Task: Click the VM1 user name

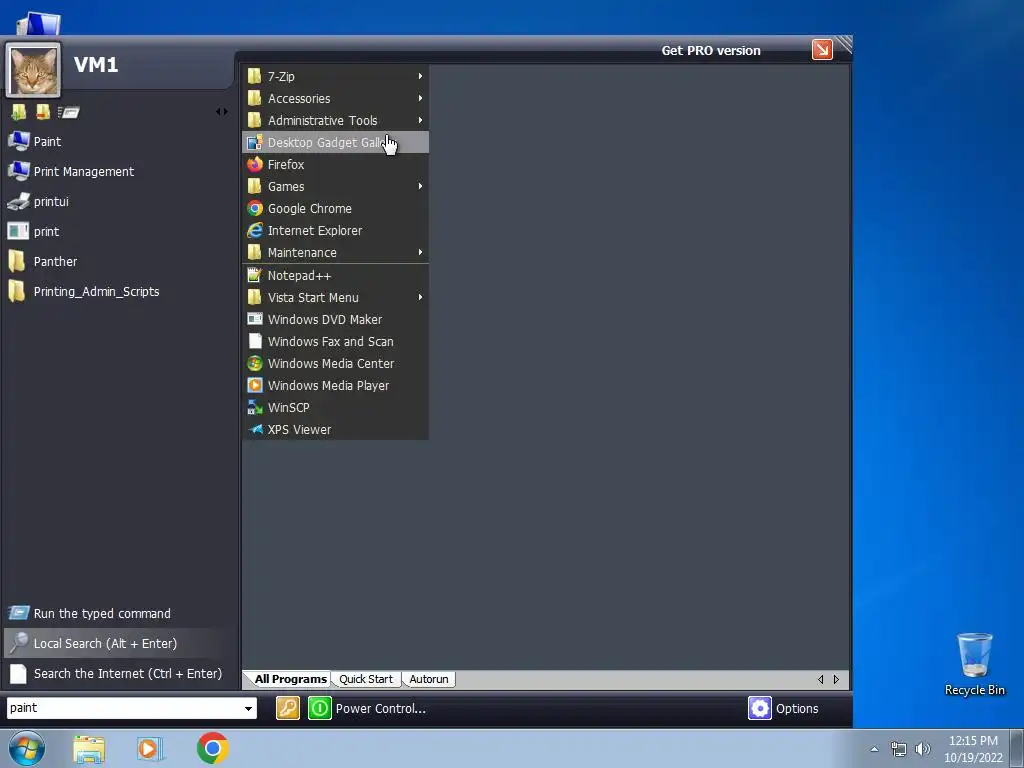Action: (x=95, y=65)
